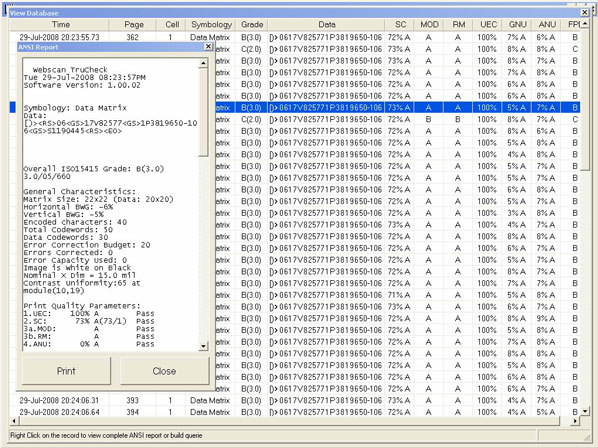Click 'Symbology: Data Matrix' line in report
This screenshot has width=598, height=448.
75,108
